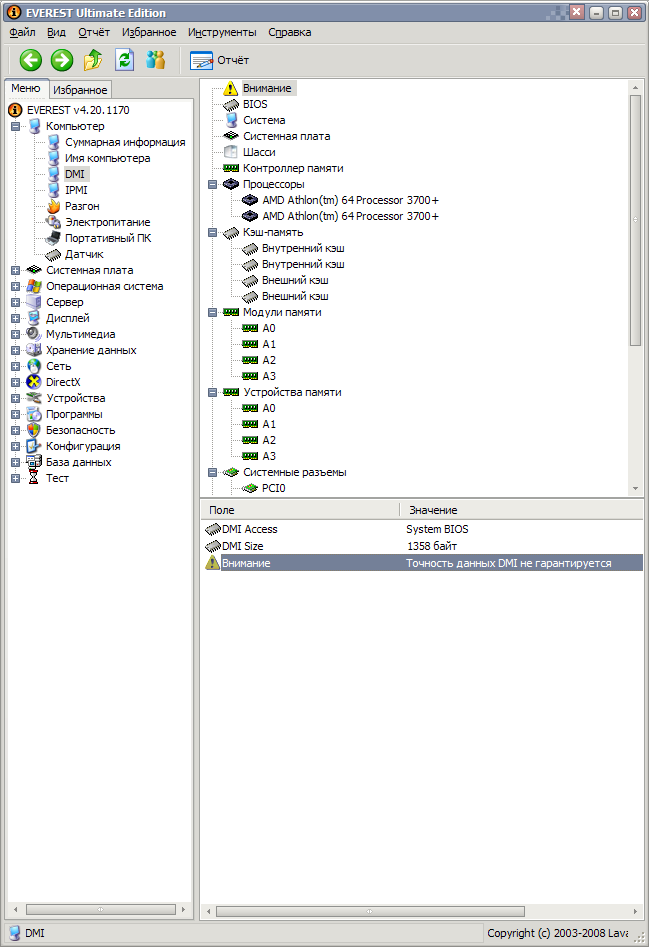Click the EVEREST v4.20.1170 root icon
This screenshot has width=649, height=947.
15,110
